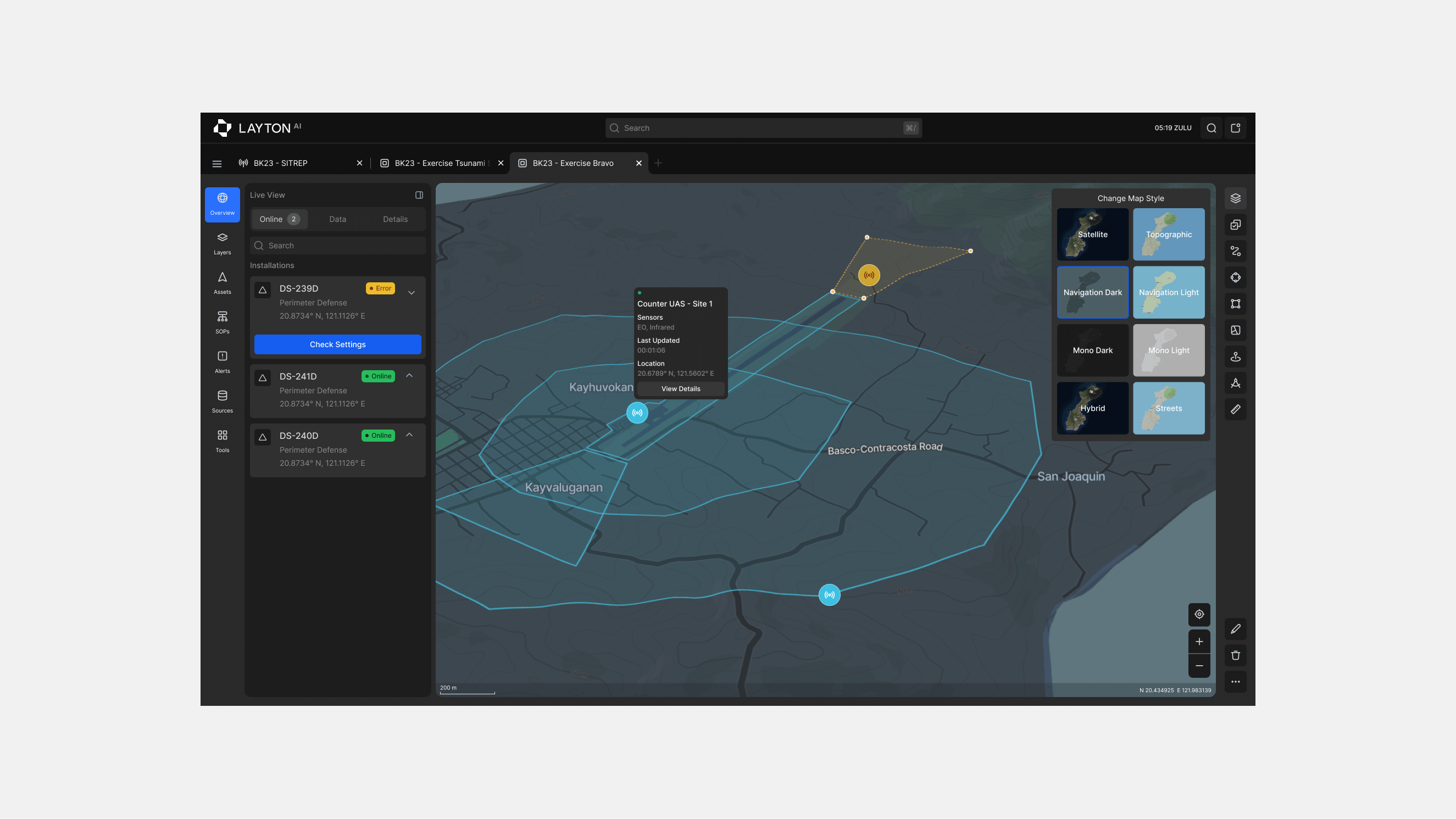Click the DS-241D triangle asset icon
This screenshot has height=819, width=1456.
tap(262, 378)
